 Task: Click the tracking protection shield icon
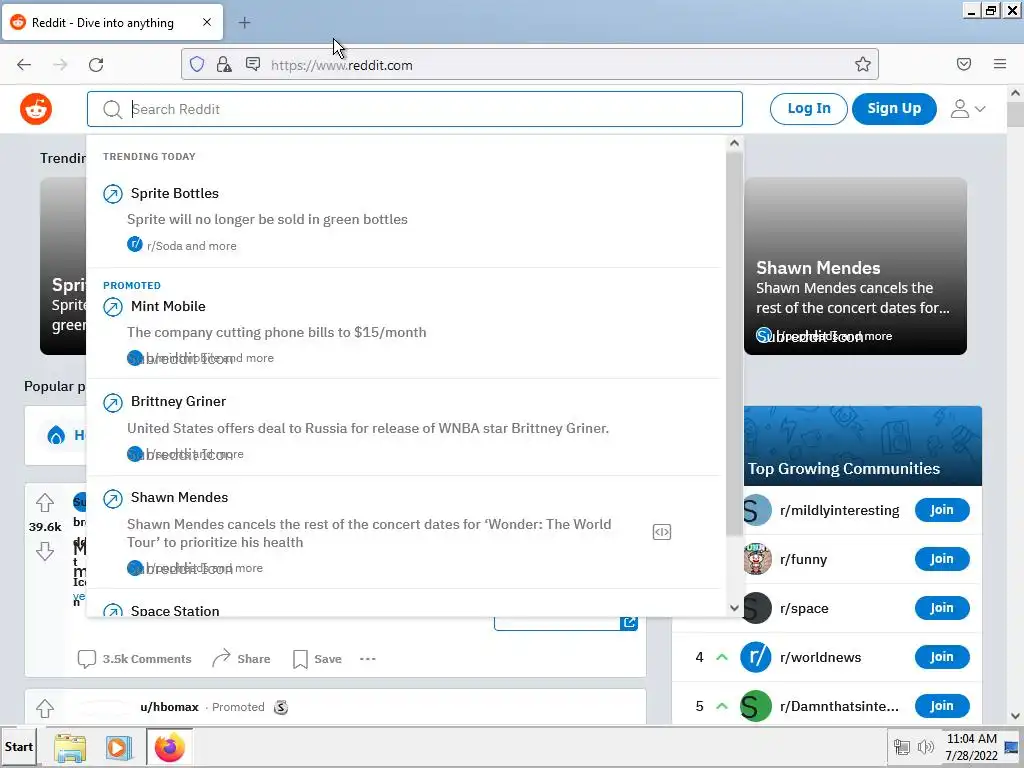[197, 65]
